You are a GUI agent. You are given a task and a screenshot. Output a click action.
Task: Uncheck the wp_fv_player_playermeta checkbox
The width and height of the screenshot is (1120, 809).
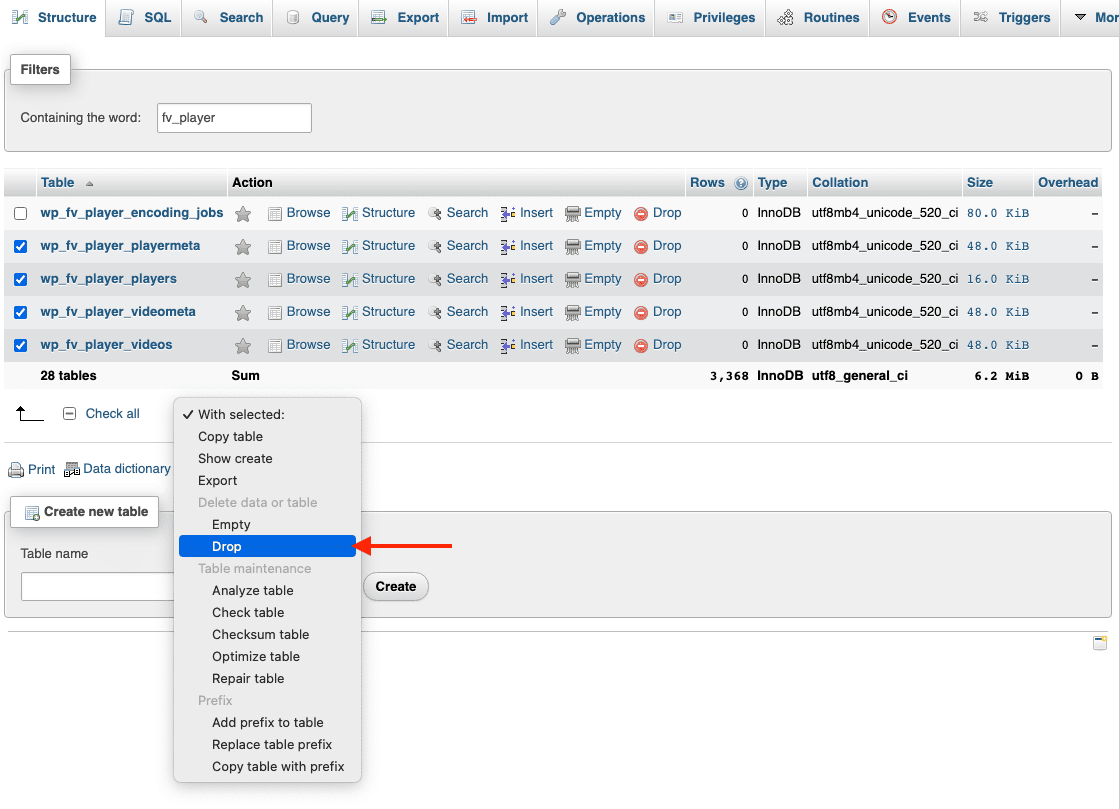[x=21, y=246]
